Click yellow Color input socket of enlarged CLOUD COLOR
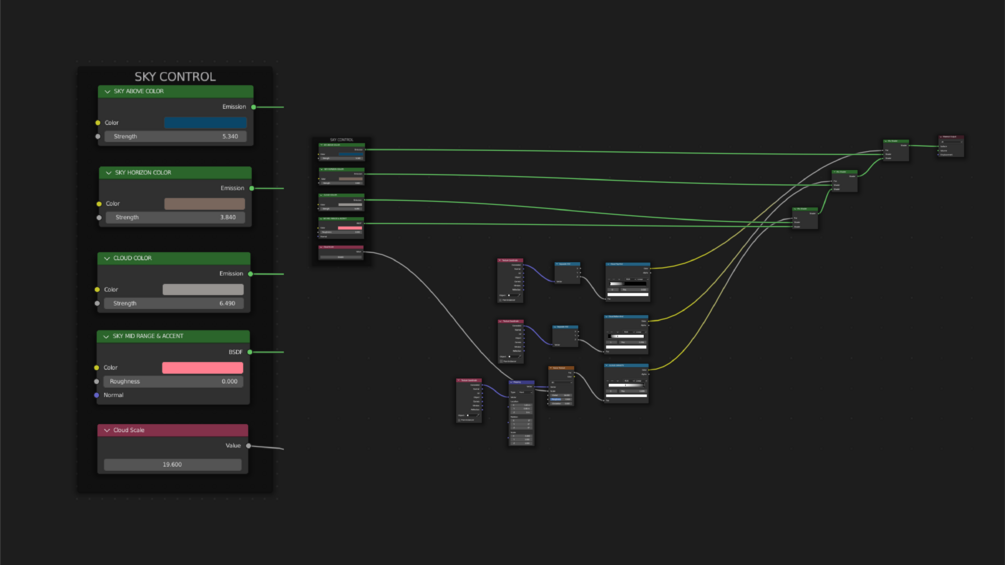 (x=97, y=290)
